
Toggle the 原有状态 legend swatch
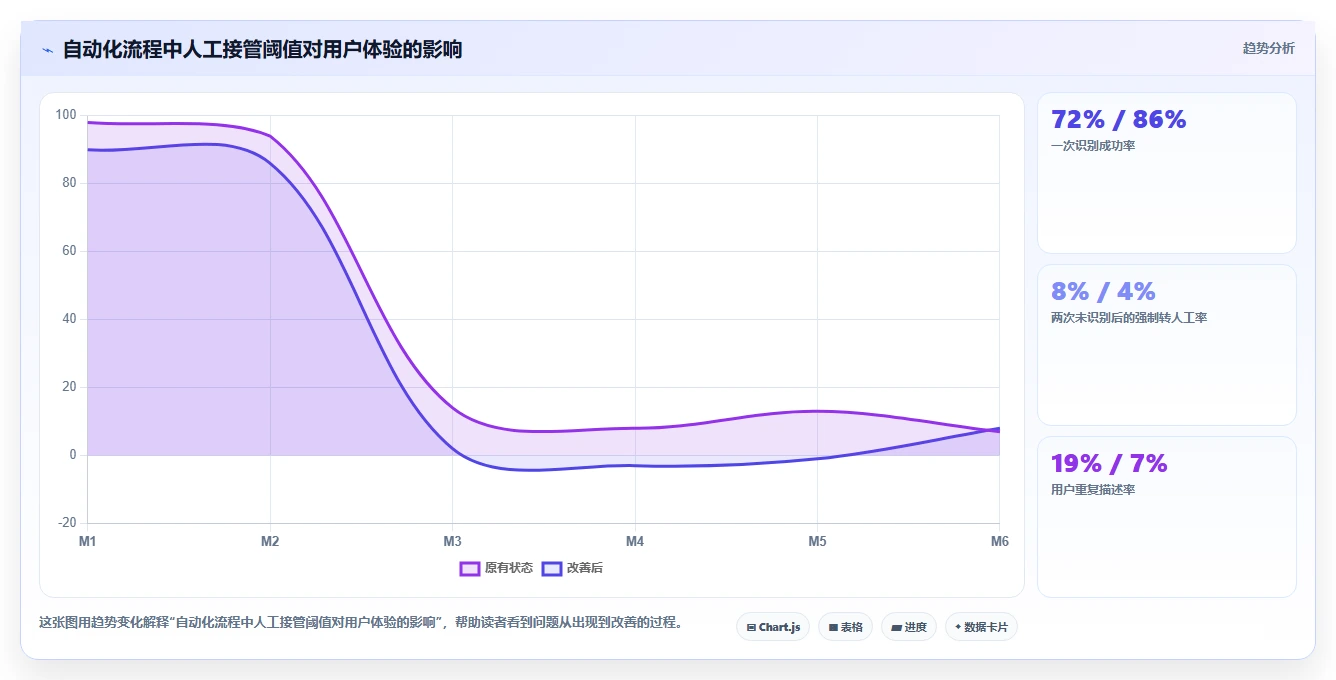point(470,568)
